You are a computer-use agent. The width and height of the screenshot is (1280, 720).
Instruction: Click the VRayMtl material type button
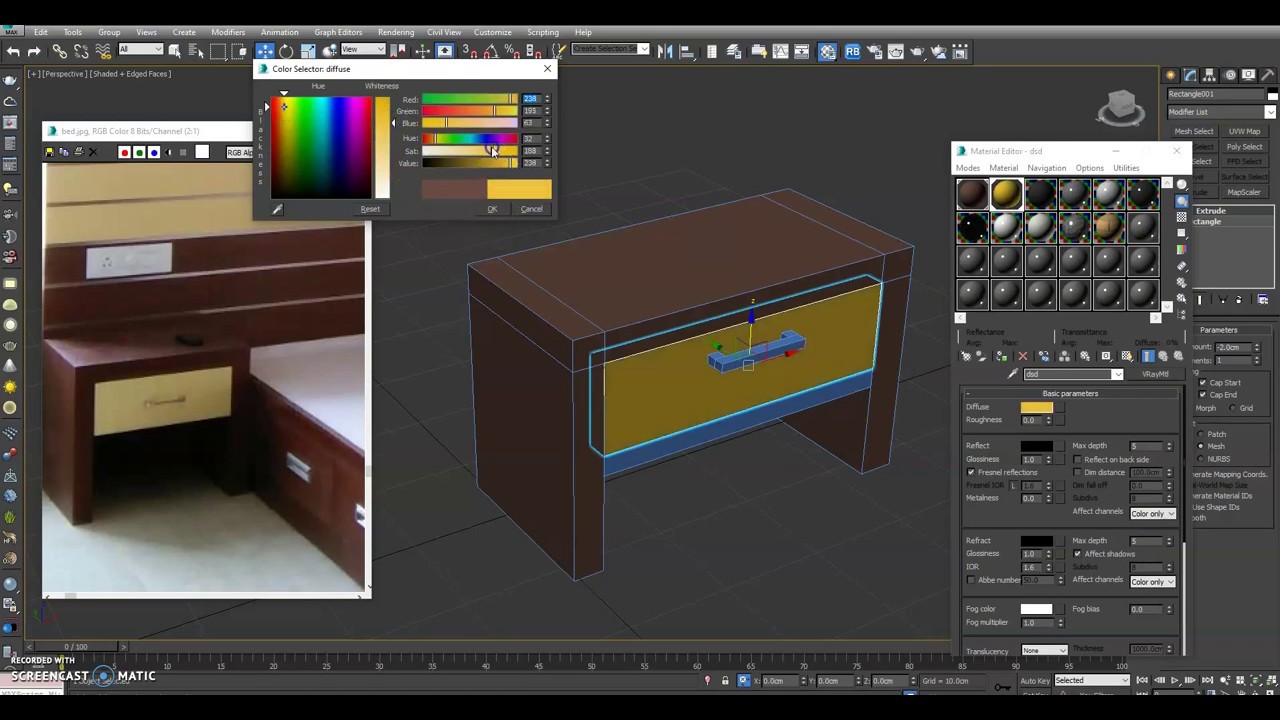(1156, 374)
